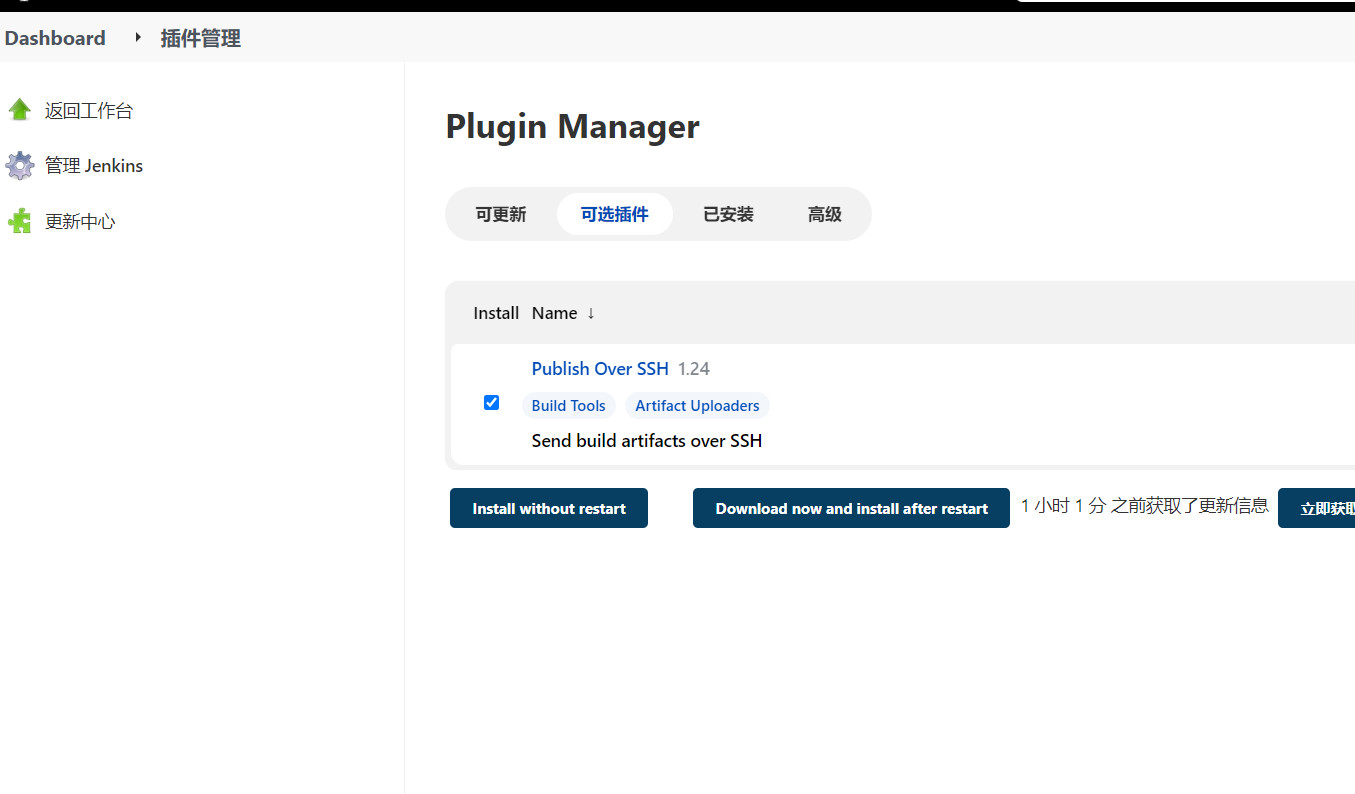The height and width of the screenshot is (794, 1355).
Task: Click the breadcrumb arrow after Dashboard
Action: [138, 38]
